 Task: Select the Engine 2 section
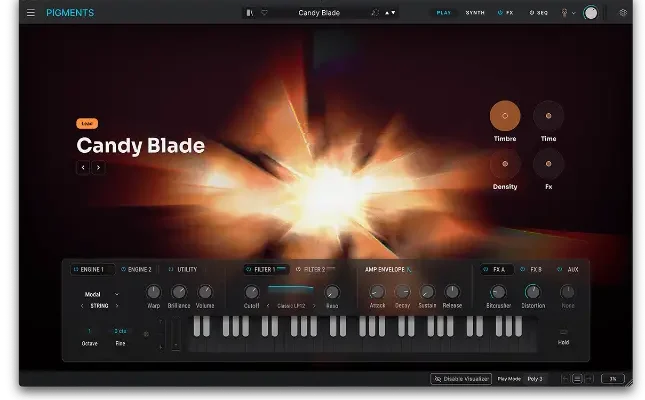click(137, 269)
